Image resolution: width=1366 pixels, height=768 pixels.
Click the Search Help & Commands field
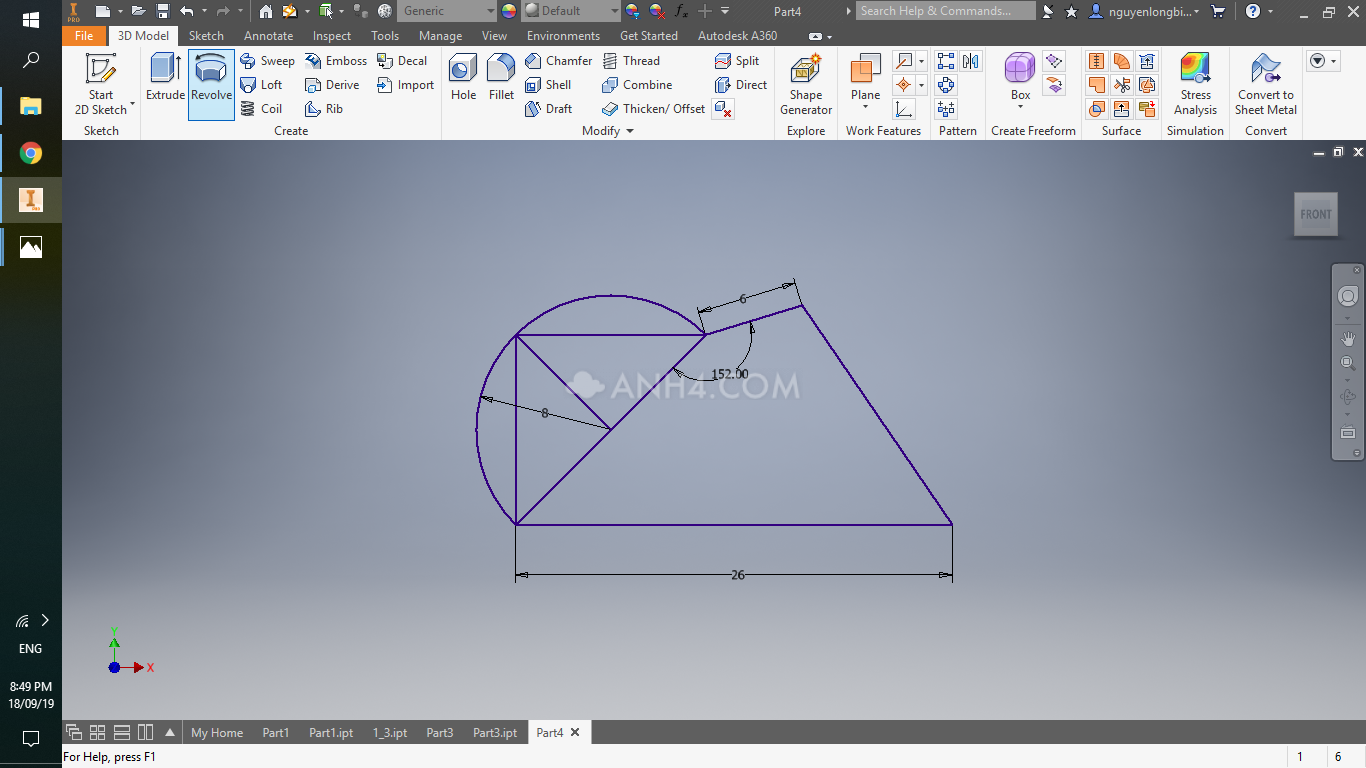(x=945, y=11)
